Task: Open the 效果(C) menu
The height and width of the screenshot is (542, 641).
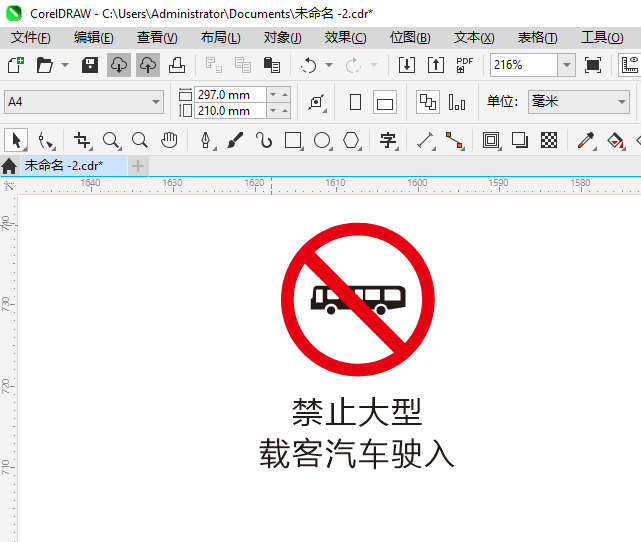Action: pos(345,38)
